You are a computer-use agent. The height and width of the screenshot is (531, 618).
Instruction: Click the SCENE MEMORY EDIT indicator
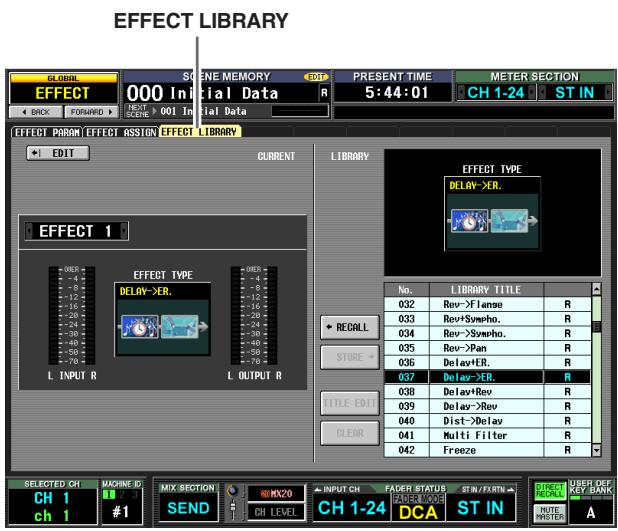click(x=316, y=77)
